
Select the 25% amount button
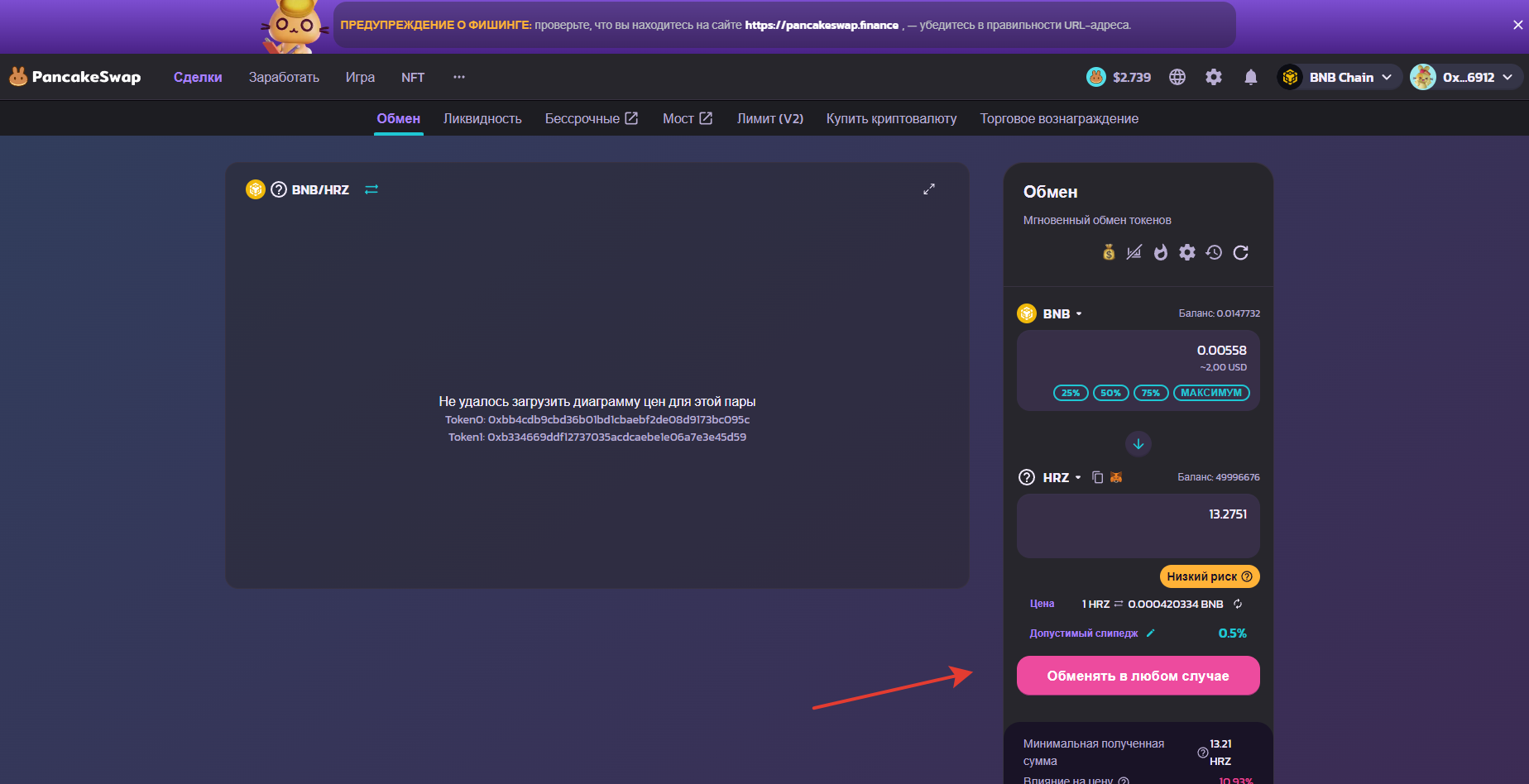[x=1071, y=393]
